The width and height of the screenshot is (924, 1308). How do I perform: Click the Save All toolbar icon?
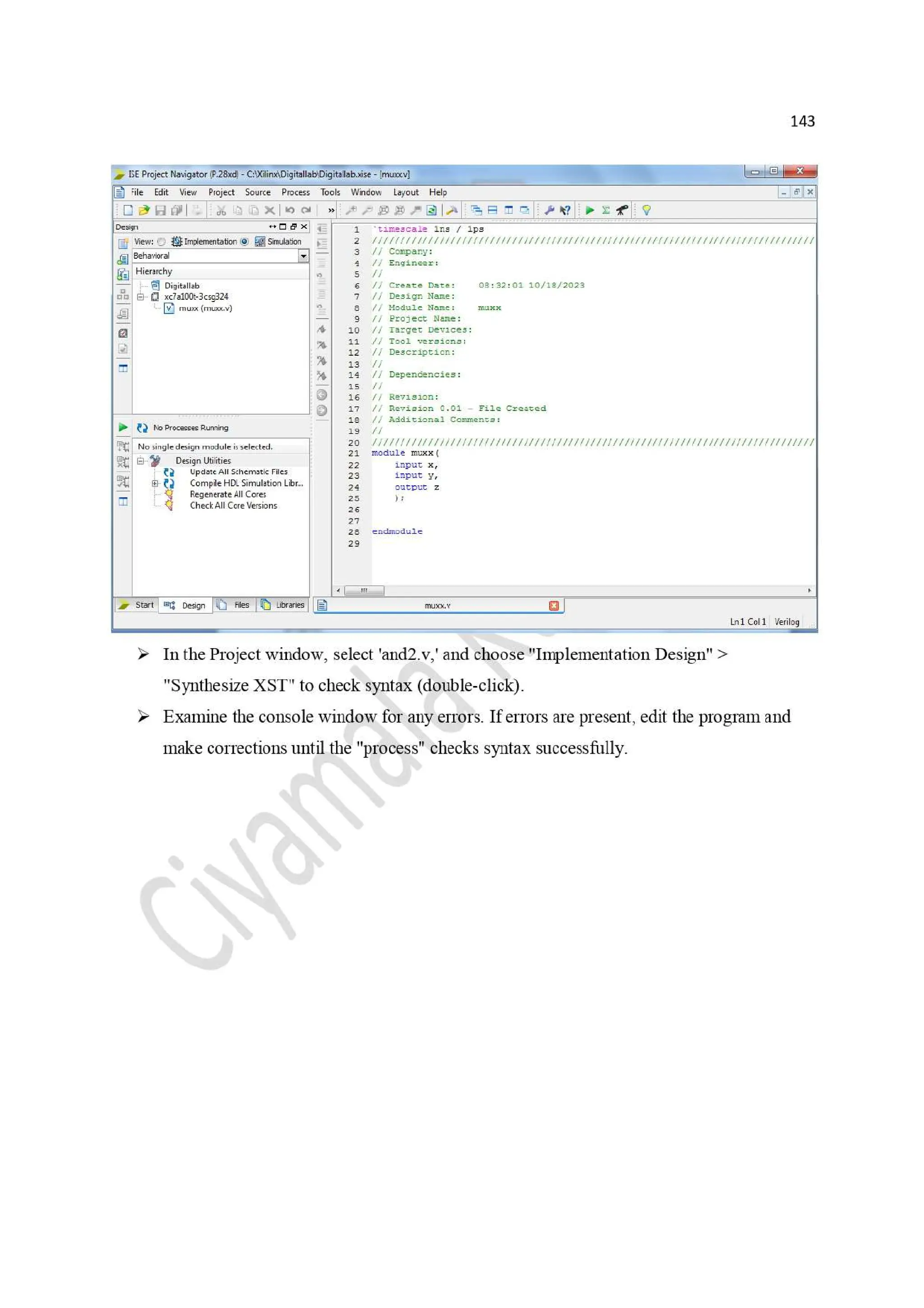(176, 210)
